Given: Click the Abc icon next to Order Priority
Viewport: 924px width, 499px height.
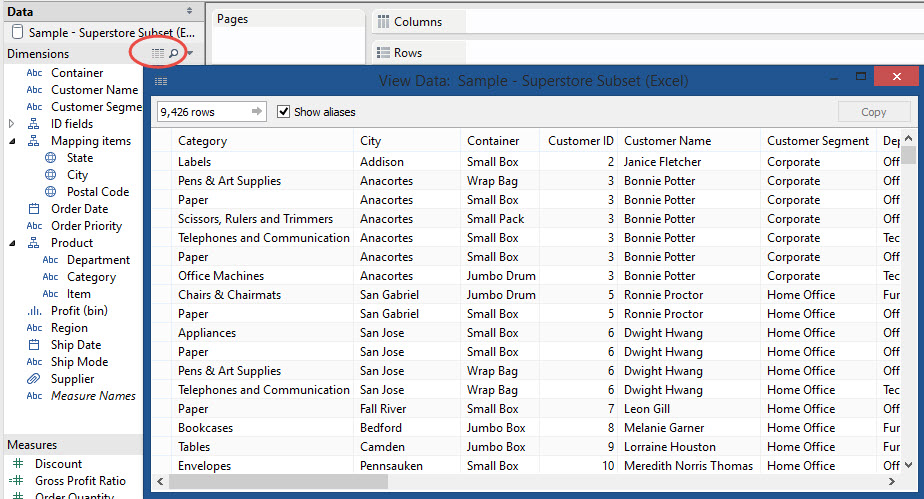Looking at the screenshot, I should (34, 226).
